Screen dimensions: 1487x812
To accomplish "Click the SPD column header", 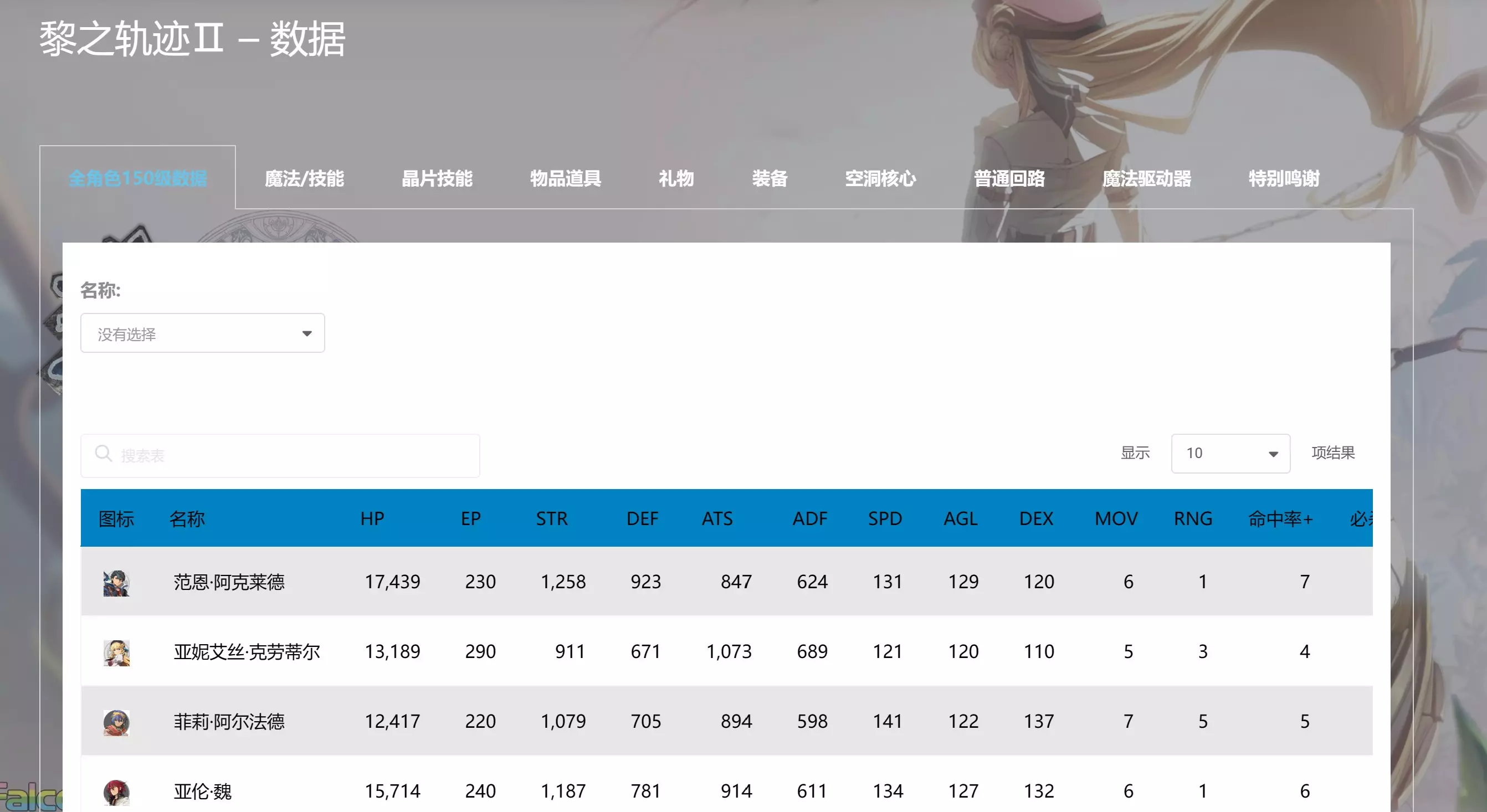I will point(884,518).
